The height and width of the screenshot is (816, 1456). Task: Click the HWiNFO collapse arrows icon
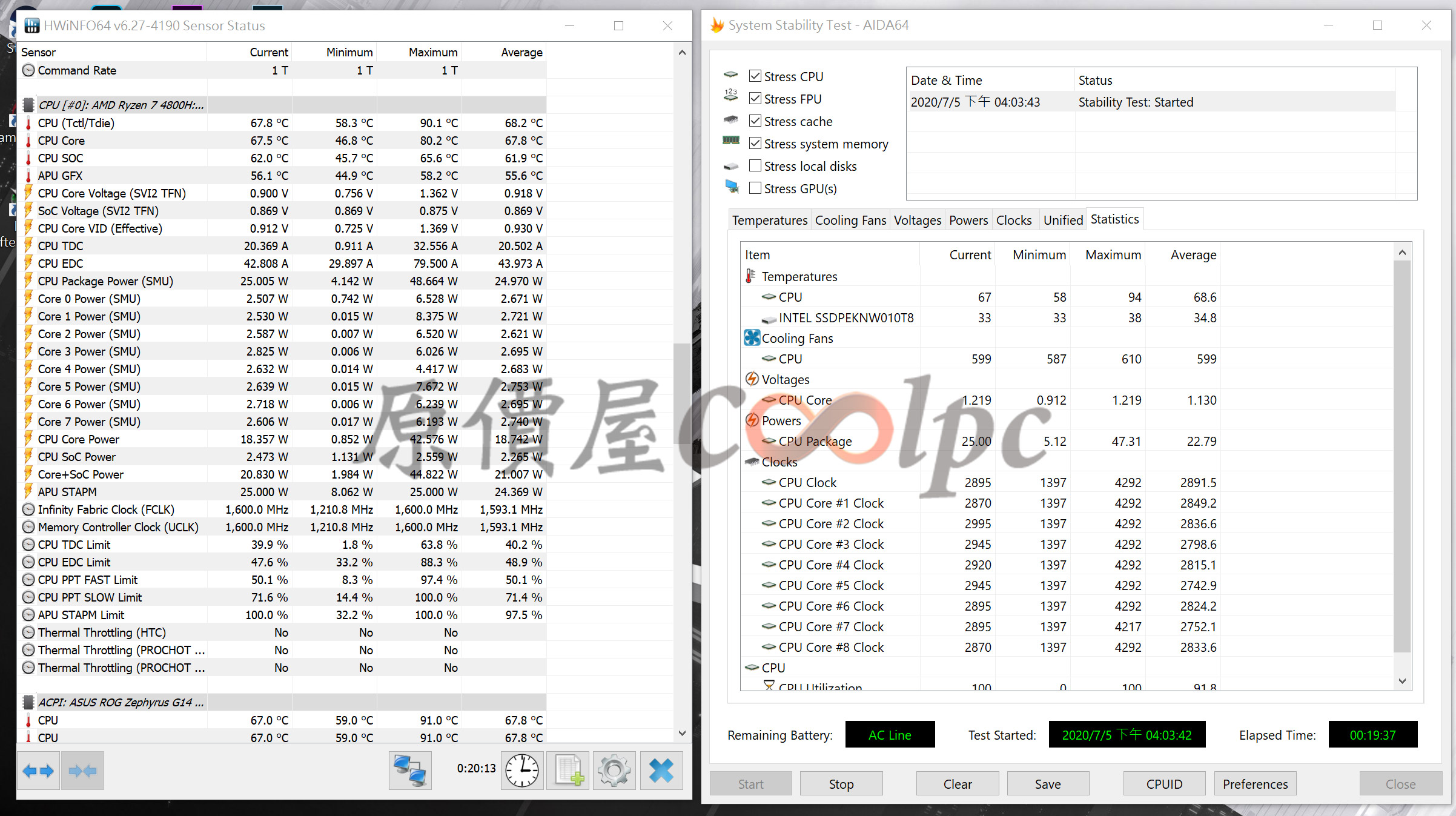coord(82,771)
